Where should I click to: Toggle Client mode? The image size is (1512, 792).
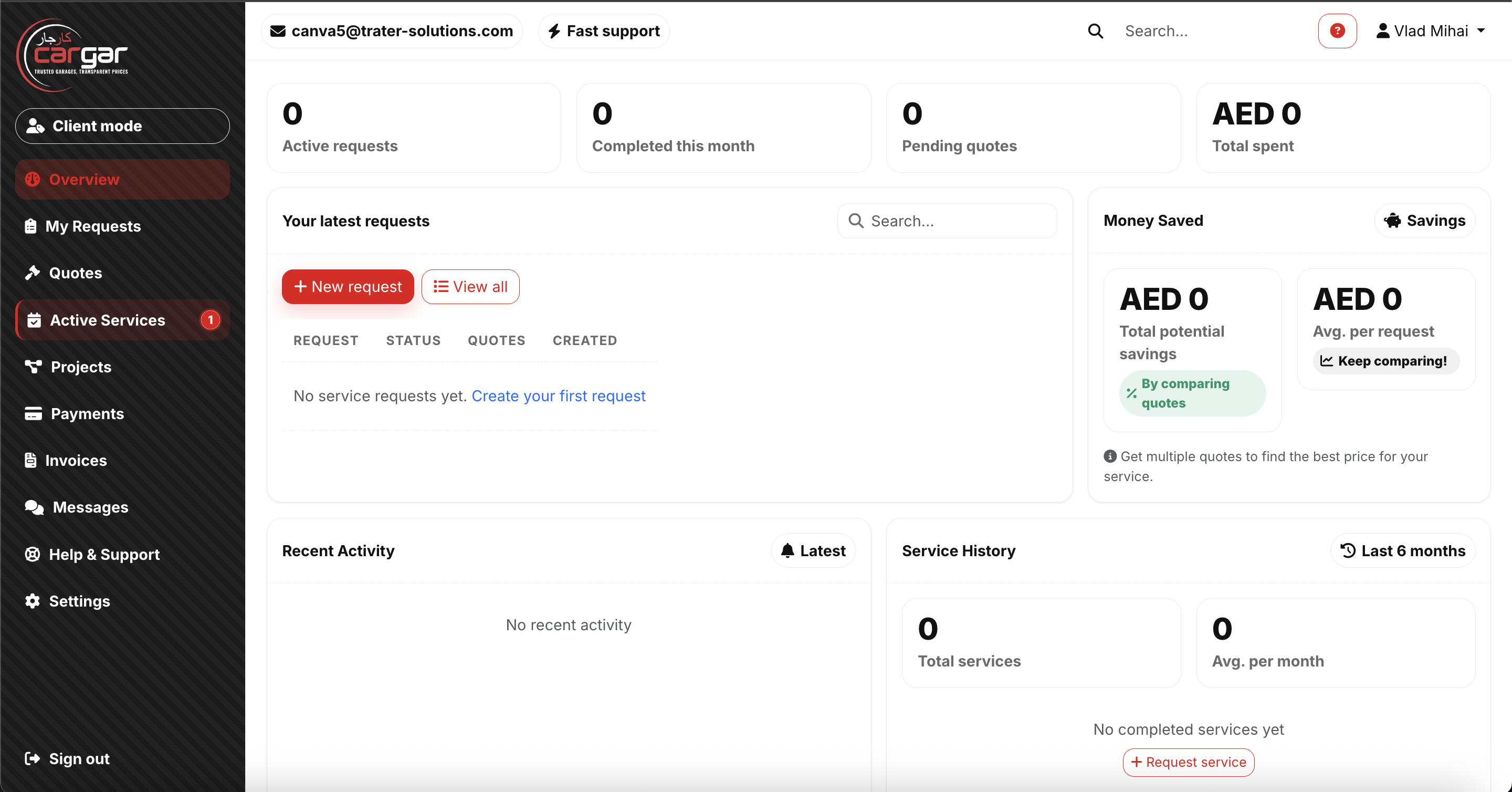point(121,126)
